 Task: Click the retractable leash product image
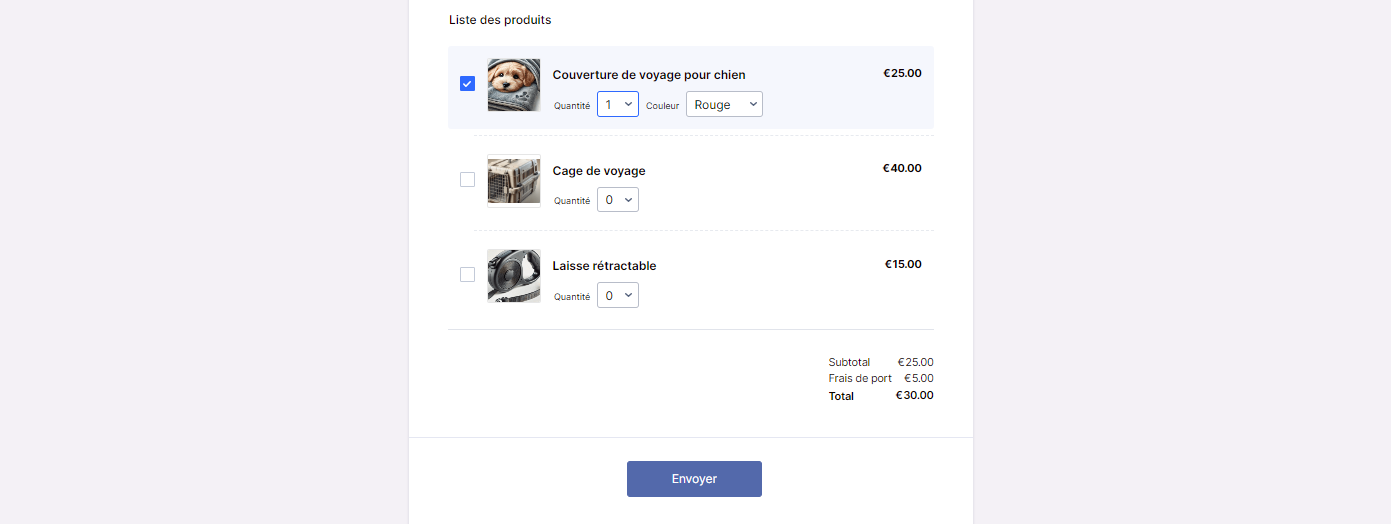pyautogui.click(x=514, y=276)
